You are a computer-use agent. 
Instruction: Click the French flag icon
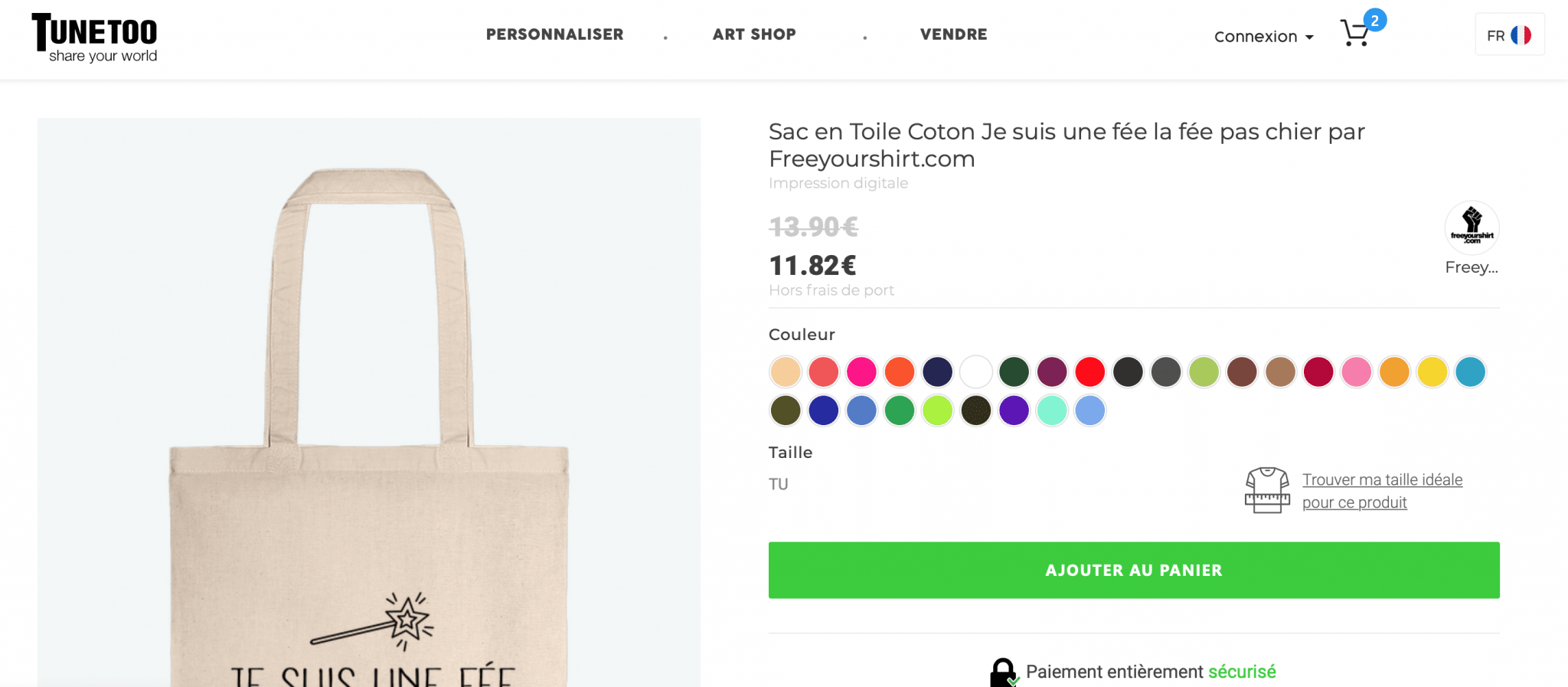point(1521,35)
